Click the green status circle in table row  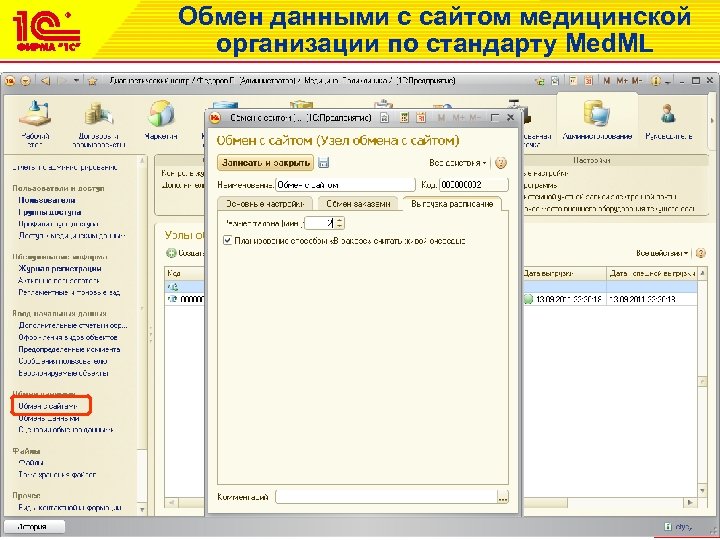(528, 299)
